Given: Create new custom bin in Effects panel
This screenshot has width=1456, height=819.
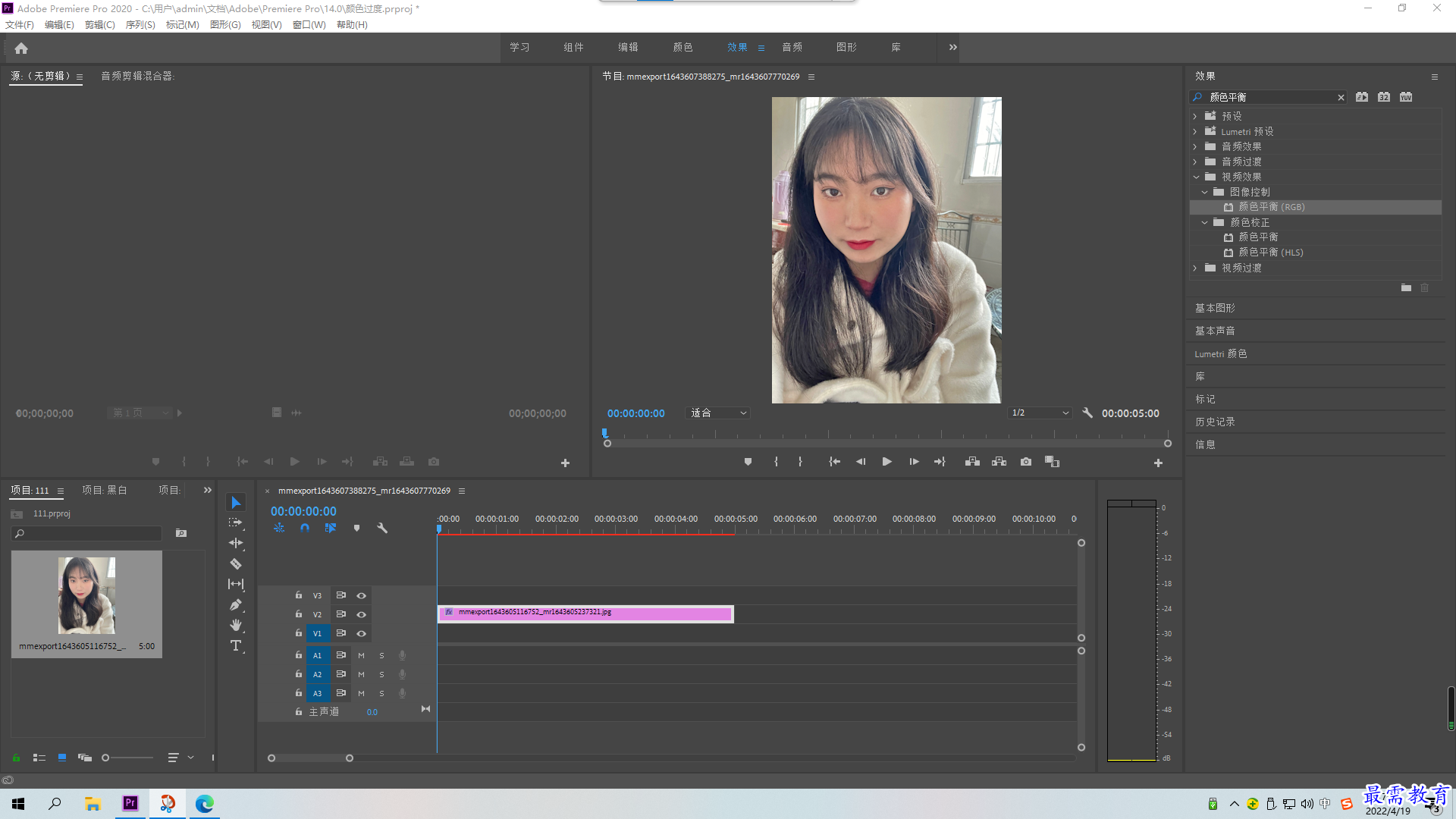Looking at the screenshot, I should [1406, 287].
